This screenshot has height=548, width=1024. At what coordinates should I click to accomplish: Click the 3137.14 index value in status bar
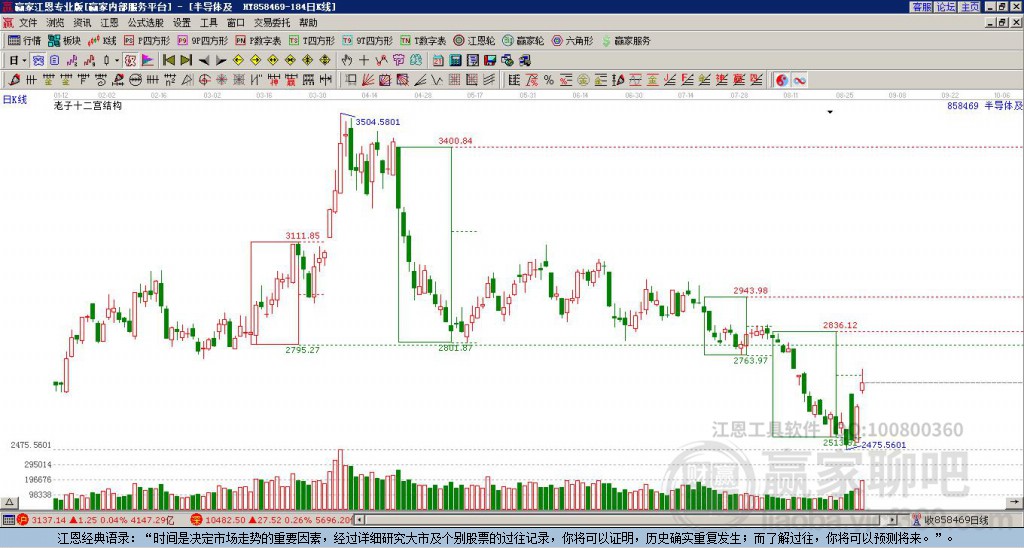tap(48, 520)
